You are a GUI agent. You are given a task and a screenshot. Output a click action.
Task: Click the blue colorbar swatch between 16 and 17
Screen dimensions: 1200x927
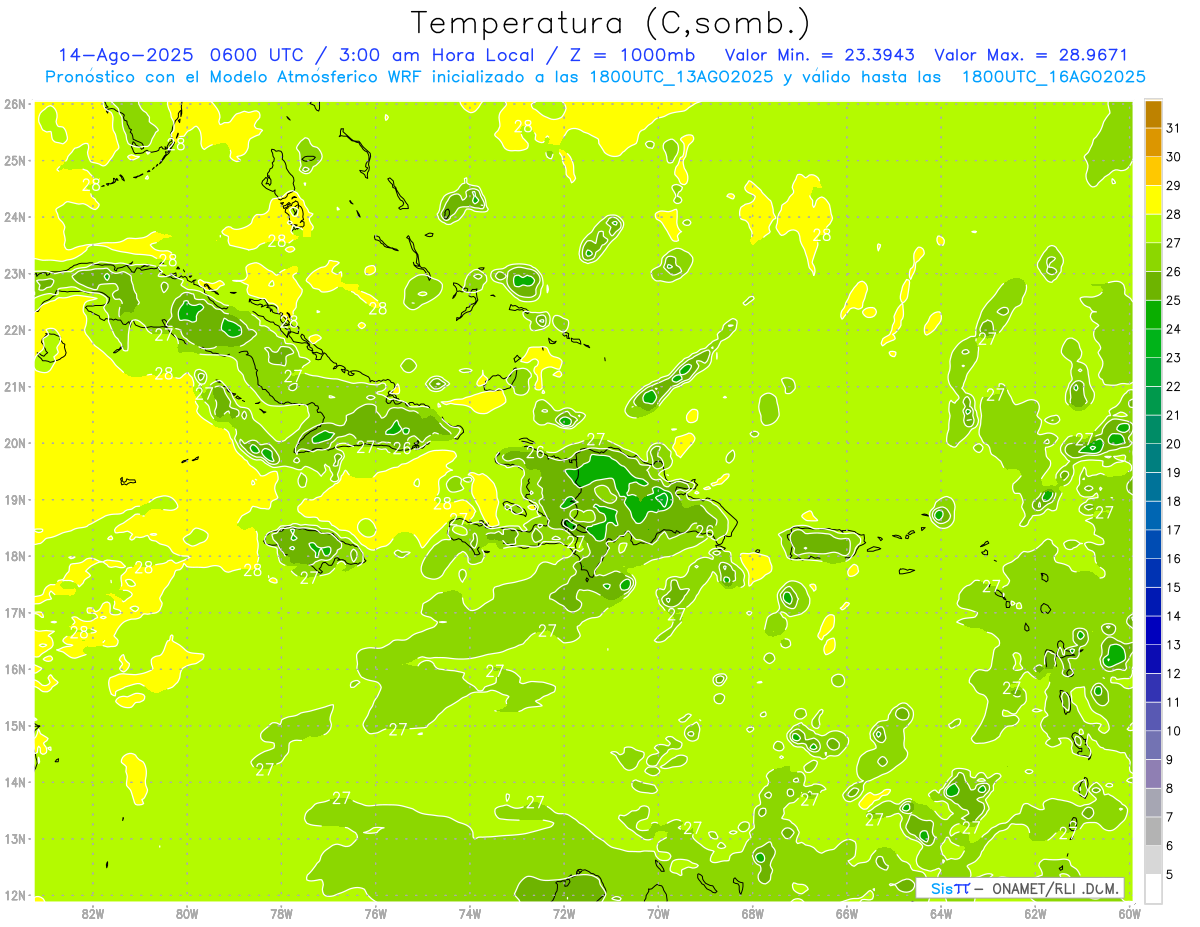[1153, 544]
